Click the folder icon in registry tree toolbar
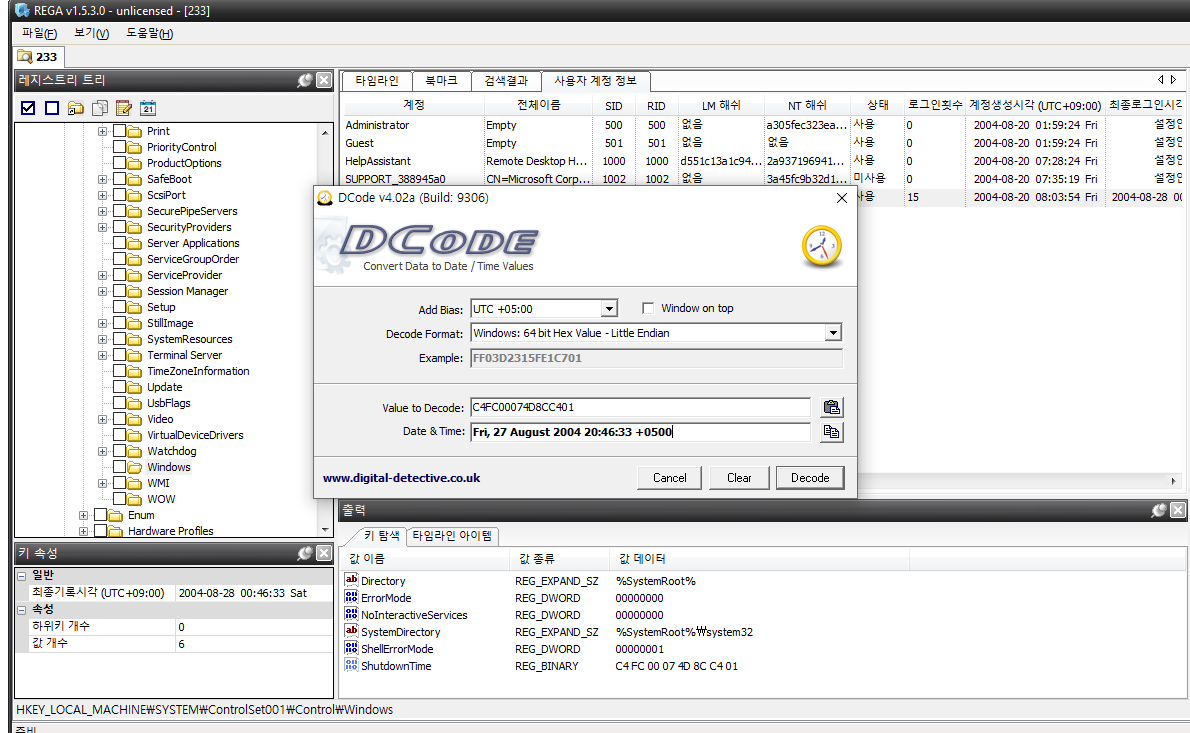 76,108
